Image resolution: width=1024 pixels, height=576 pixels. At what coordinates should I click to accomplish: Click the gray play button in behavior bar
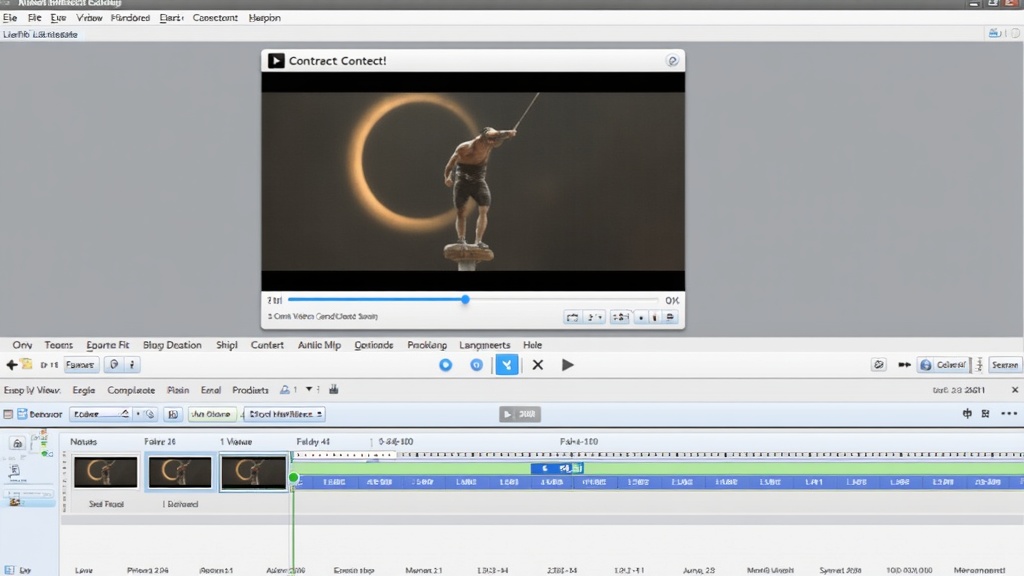[x=520, y=414]
